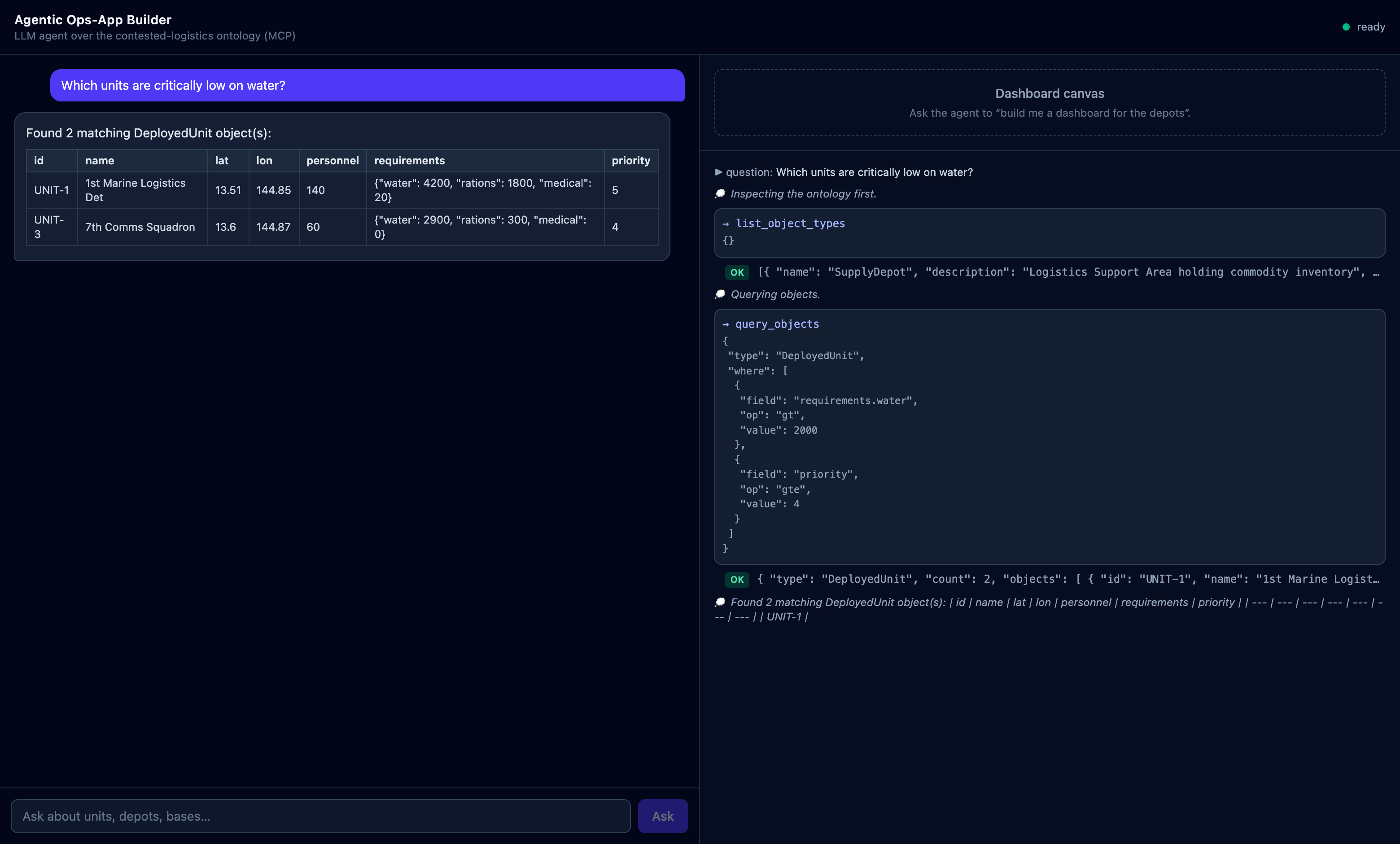Select the 'UNIT-3' id cell
The image size is (1400, 844).
click(x=52, y=227)
